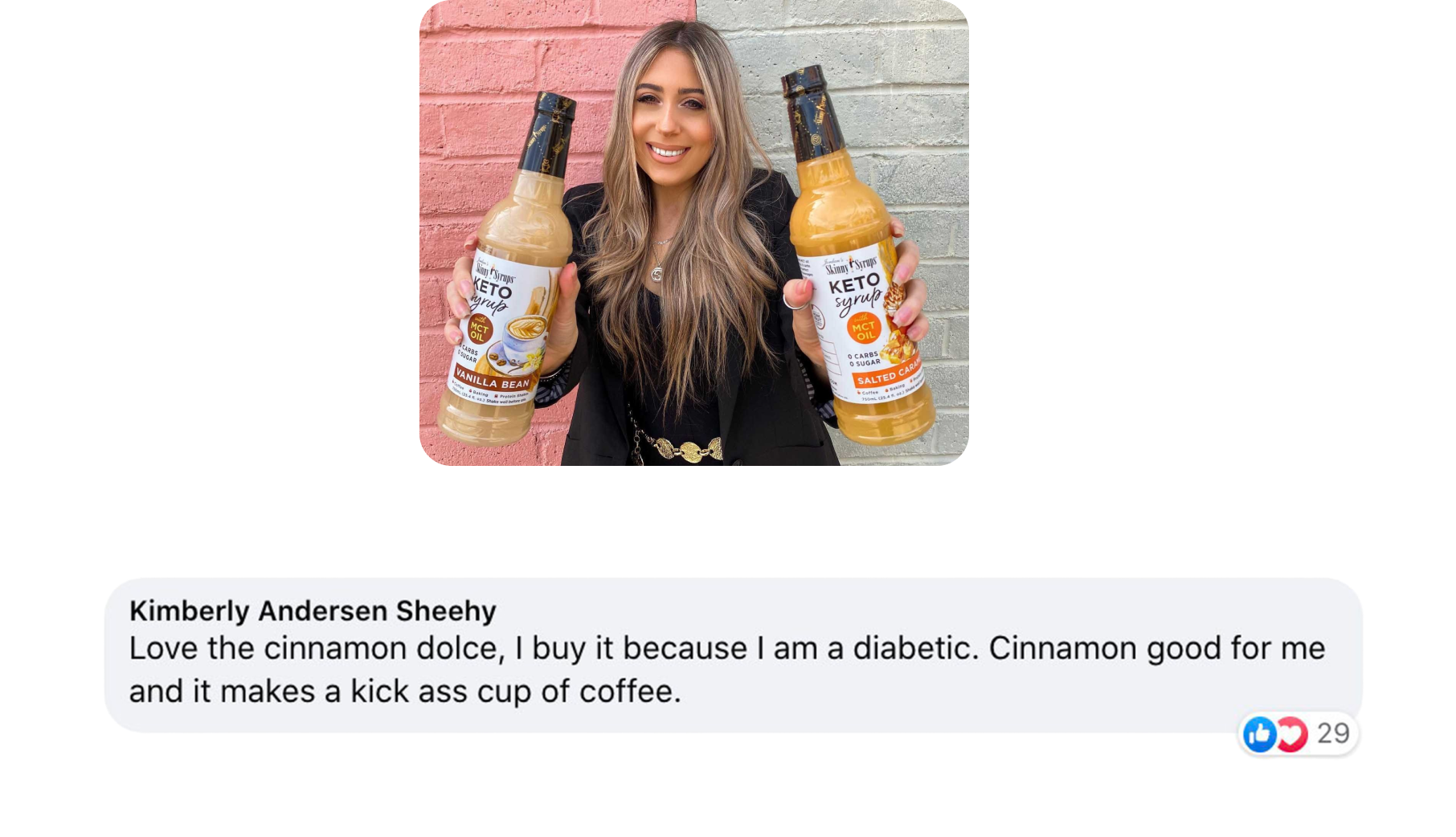Click the black cap of the Vanilla Bean bottle

(x=548, y=133)
